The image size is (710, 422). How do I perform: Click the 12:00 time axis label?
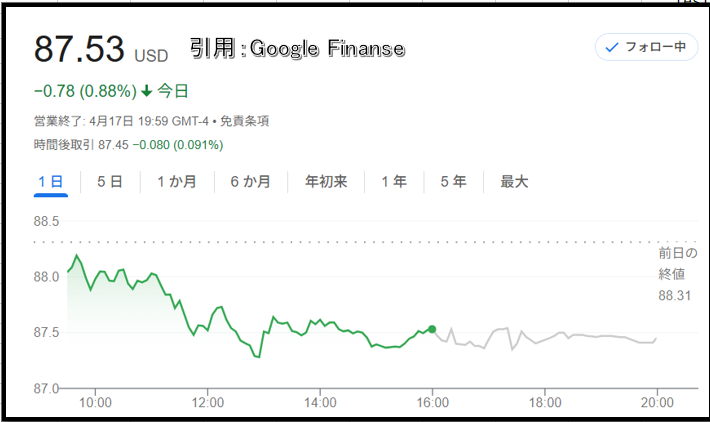(208, 402)
